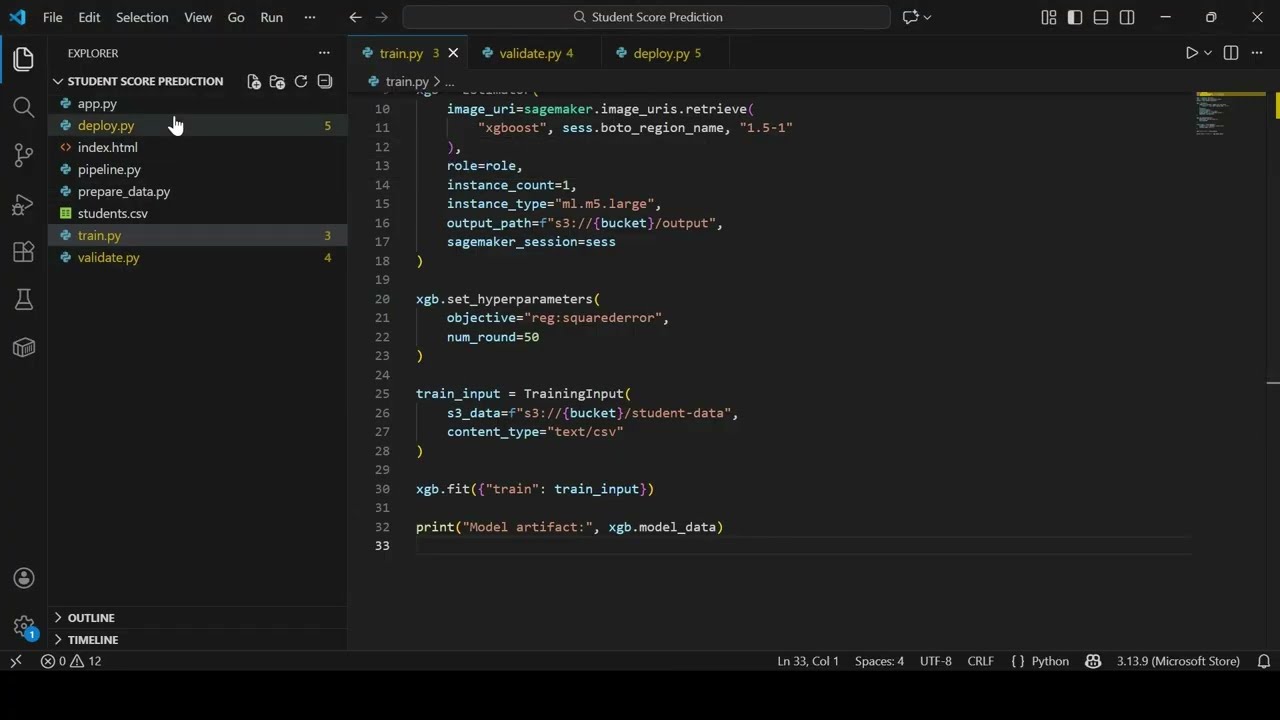The width and height of the screenshot is (1280, 720).
Task: Expand the TIMELINE section
Action: point(93,640)
